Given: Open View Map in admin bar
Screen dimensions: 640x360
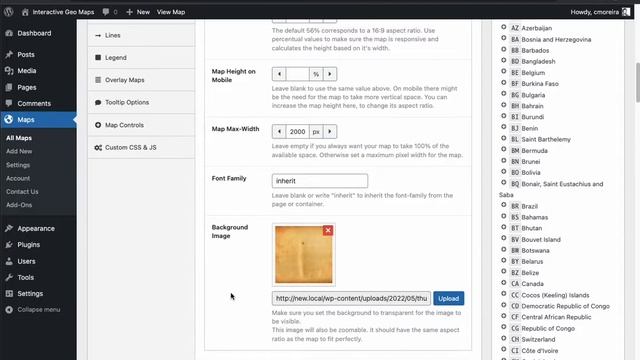Looking at the screenshot, I should [x=171, y=12].
